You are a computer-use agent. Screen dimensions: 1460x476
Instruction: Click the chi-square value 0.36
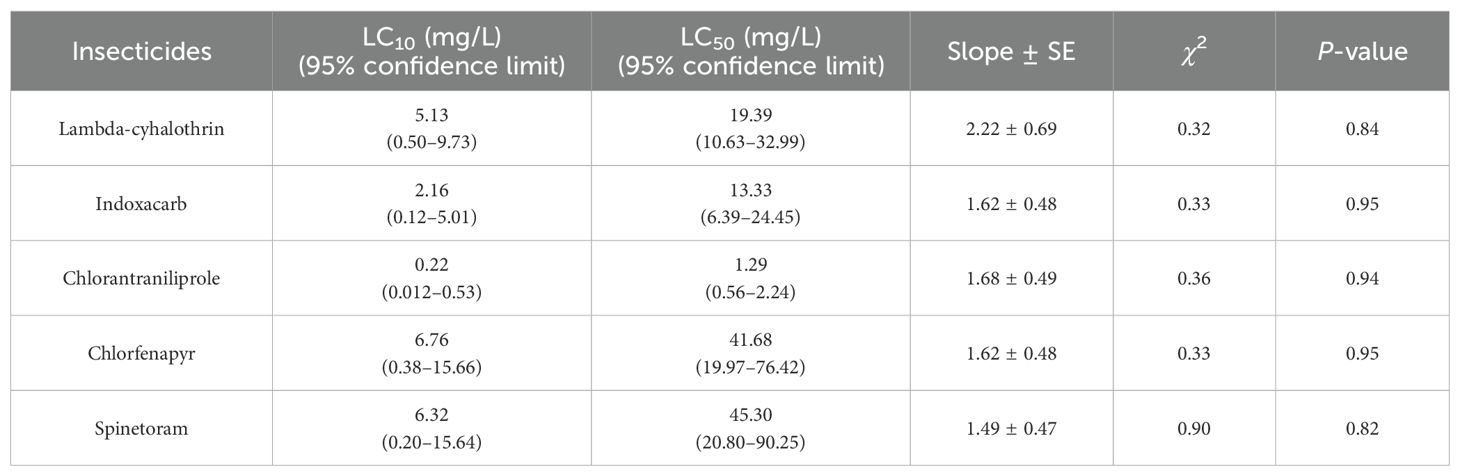tap(1194, 278)
